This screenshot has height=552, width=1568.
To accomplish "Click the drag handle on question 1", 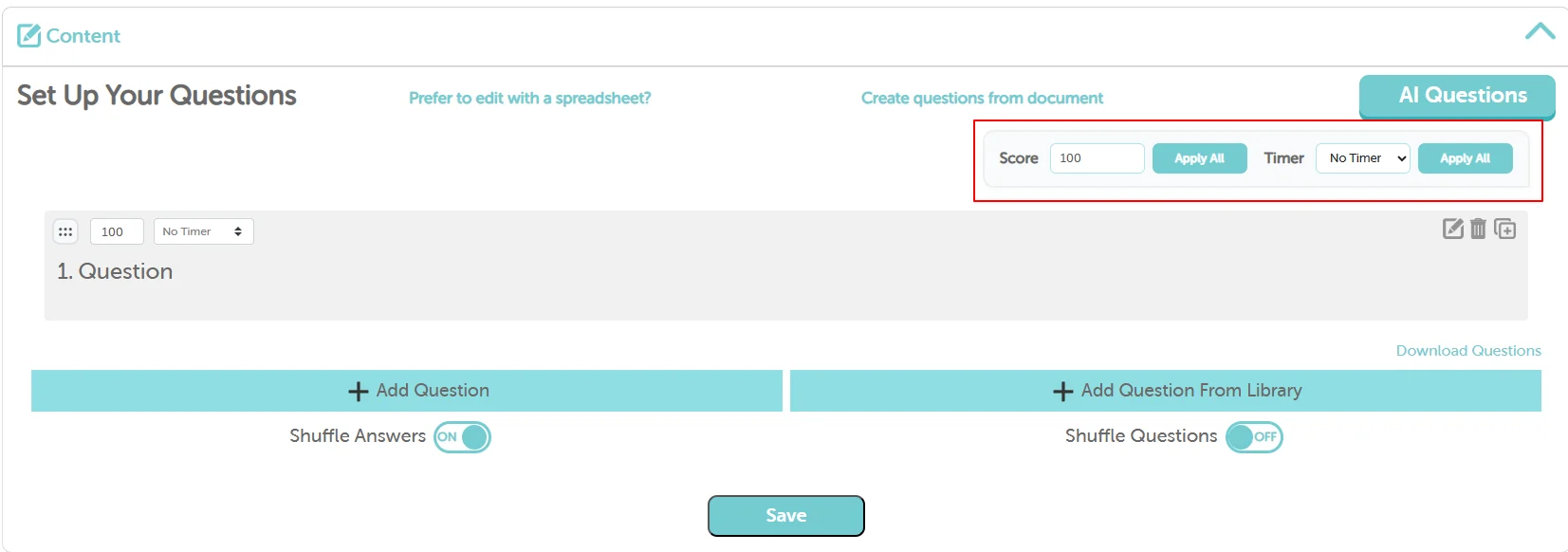I will pyautogui.click(x=65, y=230).
